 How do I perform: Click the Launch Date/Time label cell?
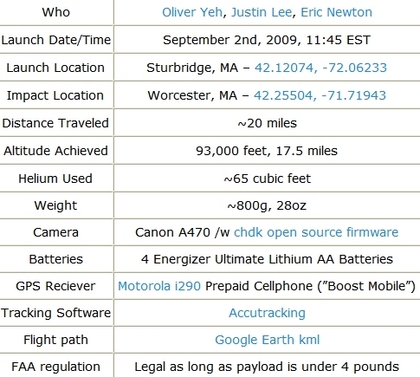[56, 40]
